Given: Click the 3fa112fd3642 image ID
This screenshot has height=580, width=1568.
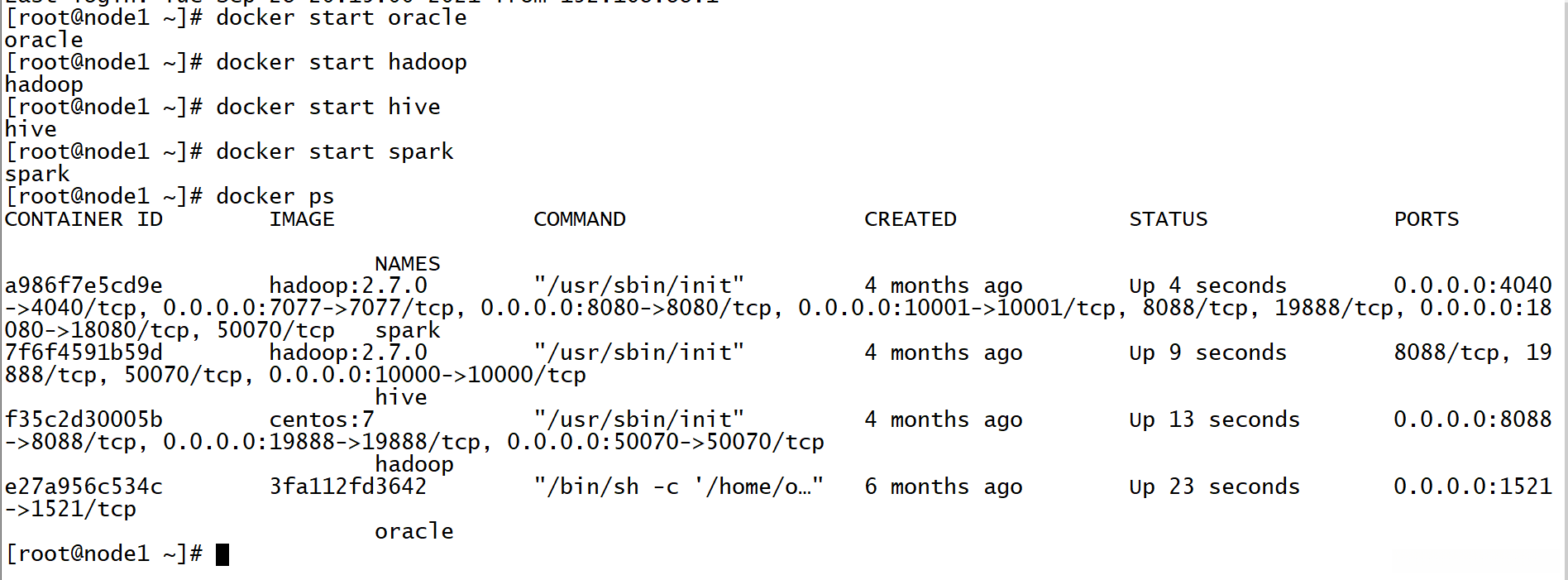Looking at the screenshot, I should [x=347, y=487].
